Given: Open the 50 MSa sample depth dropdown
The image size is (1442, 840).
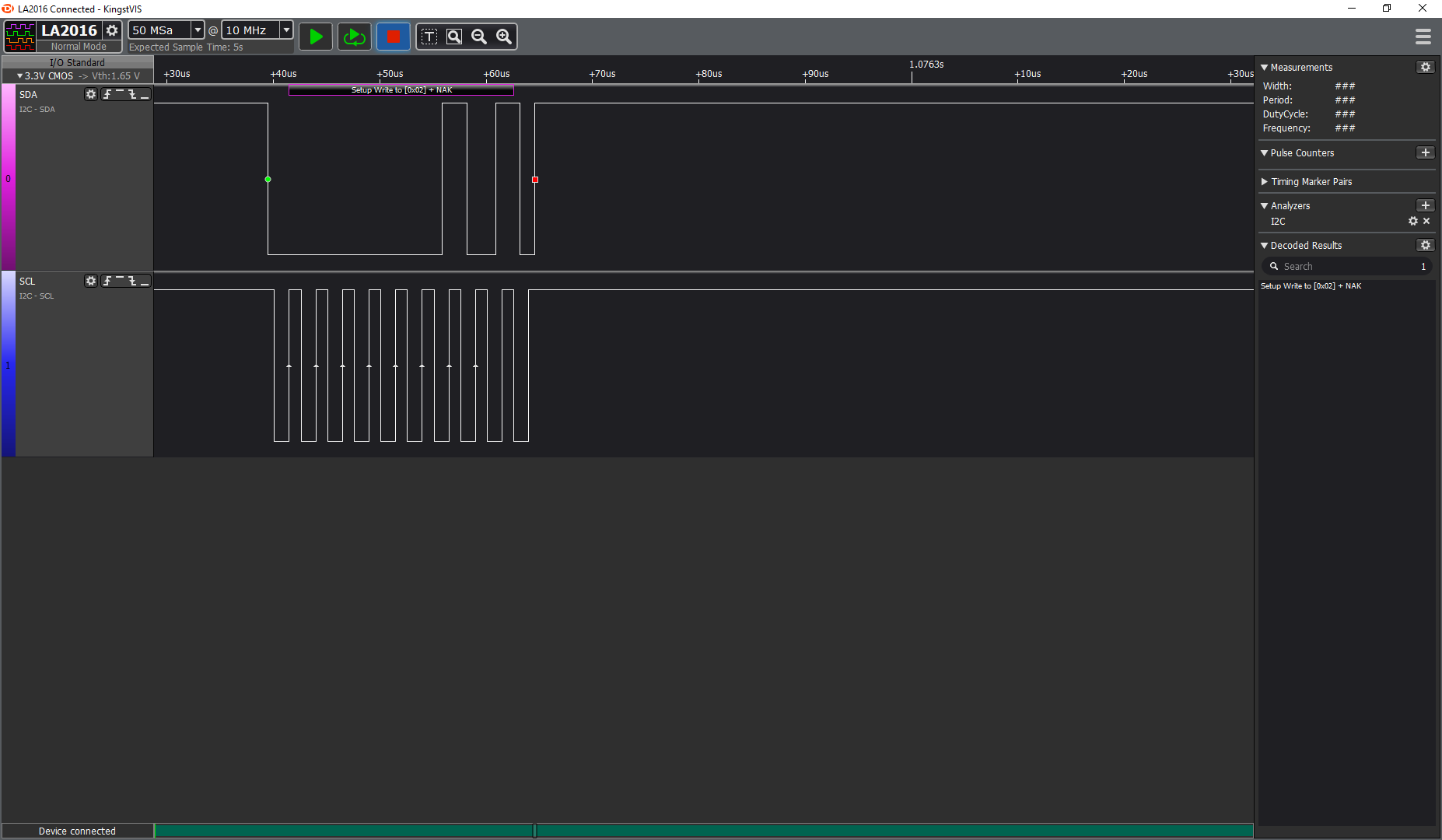Looking at the screenshot, I should (198, 30).
